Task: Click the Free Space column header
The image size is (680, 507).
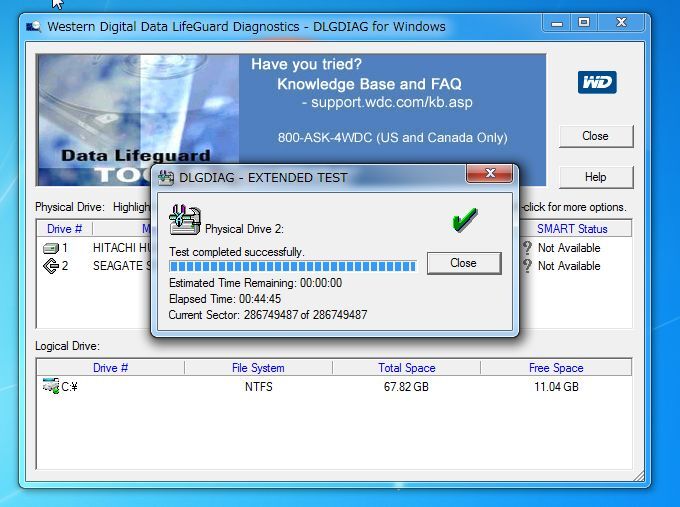Action: (556, 368)
